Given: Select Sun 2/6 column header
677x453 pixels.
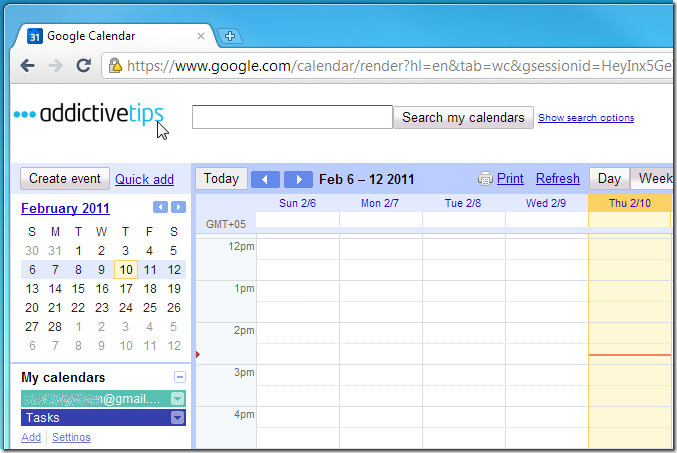Looking at the screenshot, I should [x=297, y=203].
